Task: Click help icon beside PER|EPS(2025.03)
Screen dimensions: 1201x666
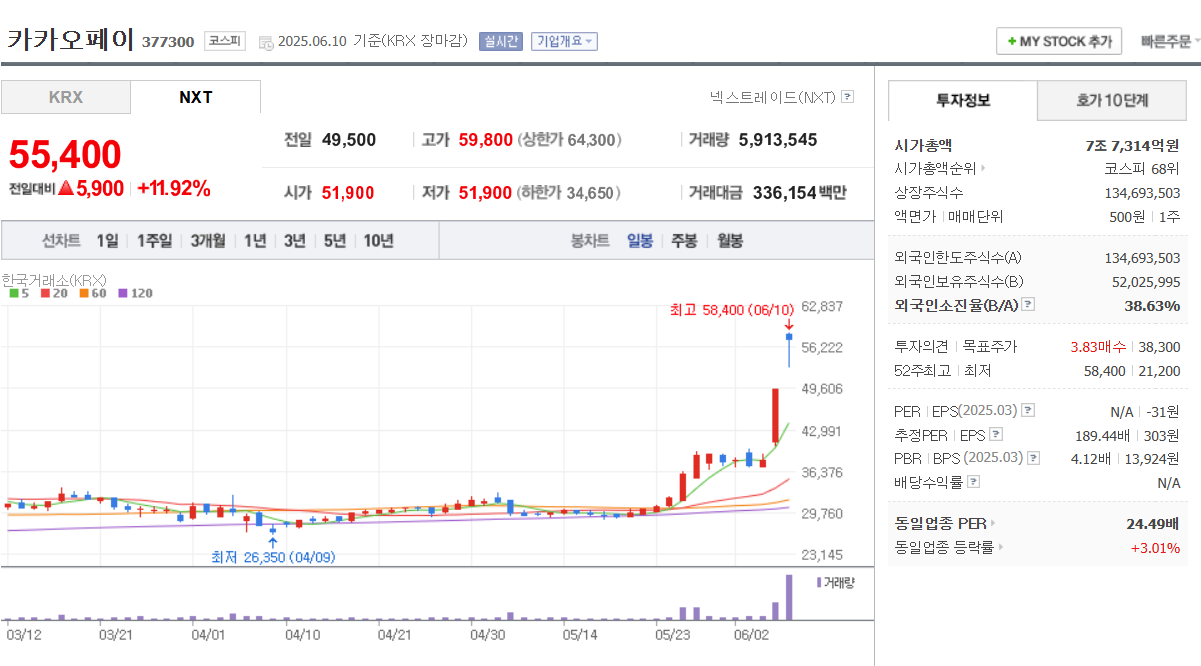Action: pyautogui.click(x=1028, y=411)
